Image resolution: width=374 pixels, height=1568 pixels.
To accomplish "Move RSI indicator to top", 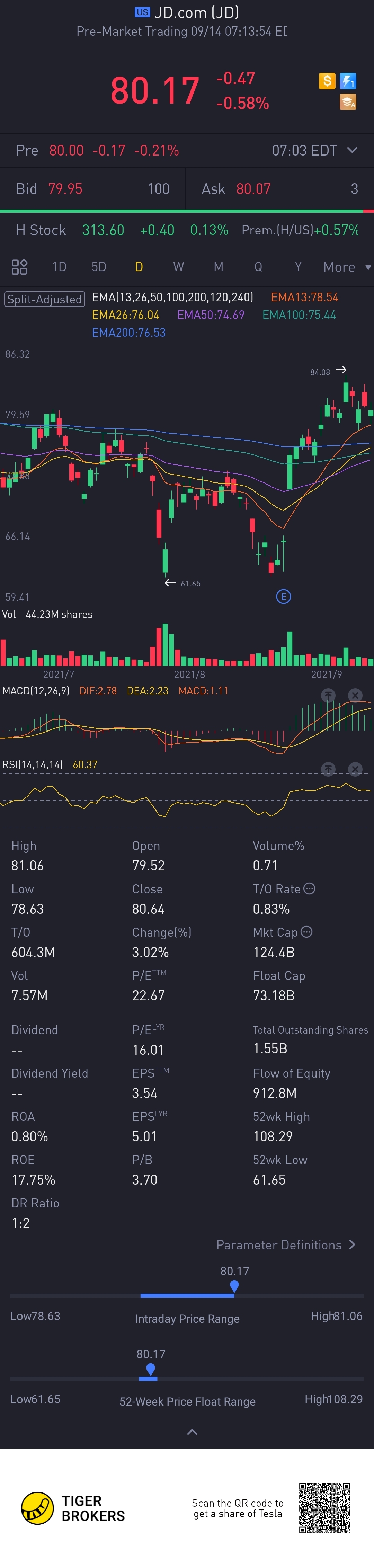I will [x=328, y=769].
